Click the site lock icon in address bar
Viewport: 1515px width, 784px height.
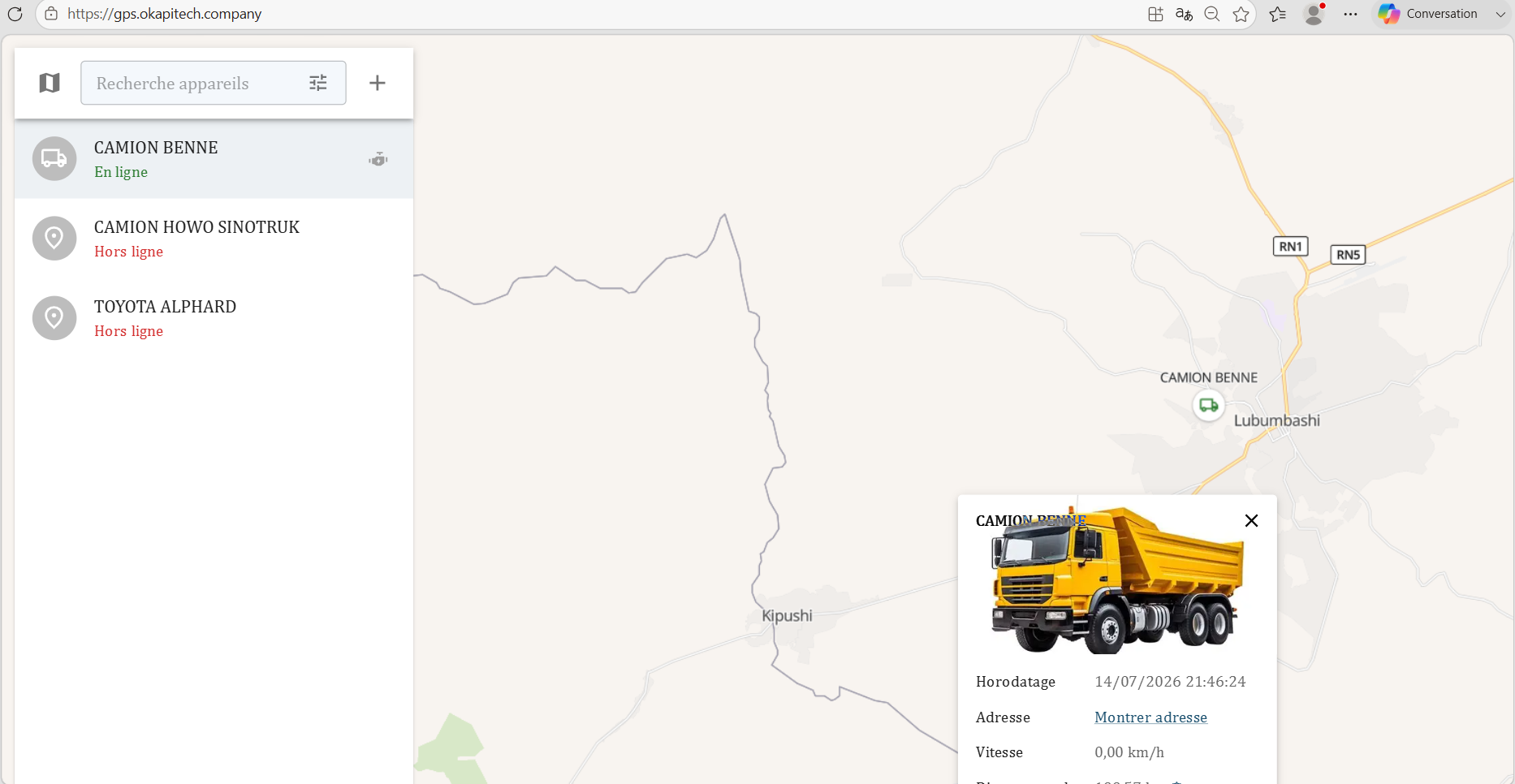coord(51,14)
